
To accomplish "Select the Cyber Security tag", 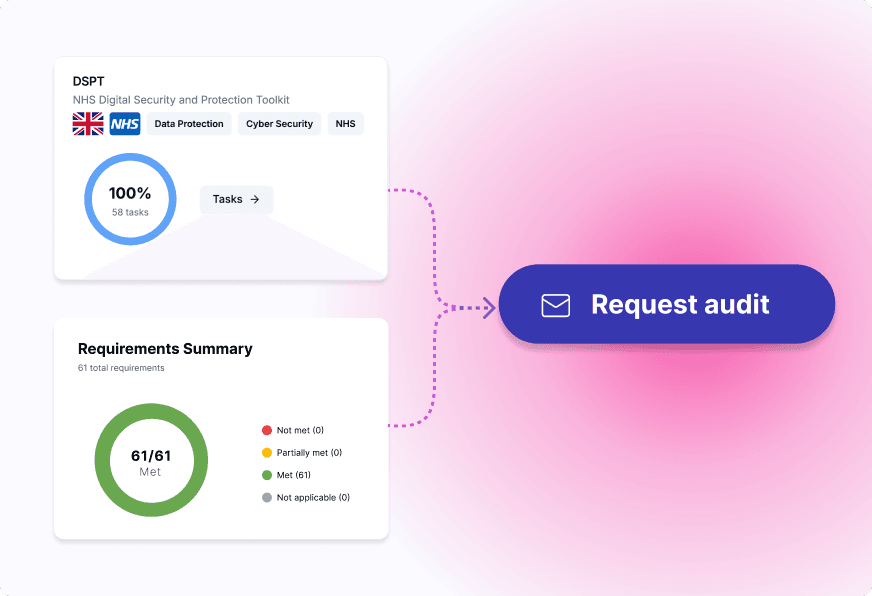I will pyautogui.click(x=279, y=124).
